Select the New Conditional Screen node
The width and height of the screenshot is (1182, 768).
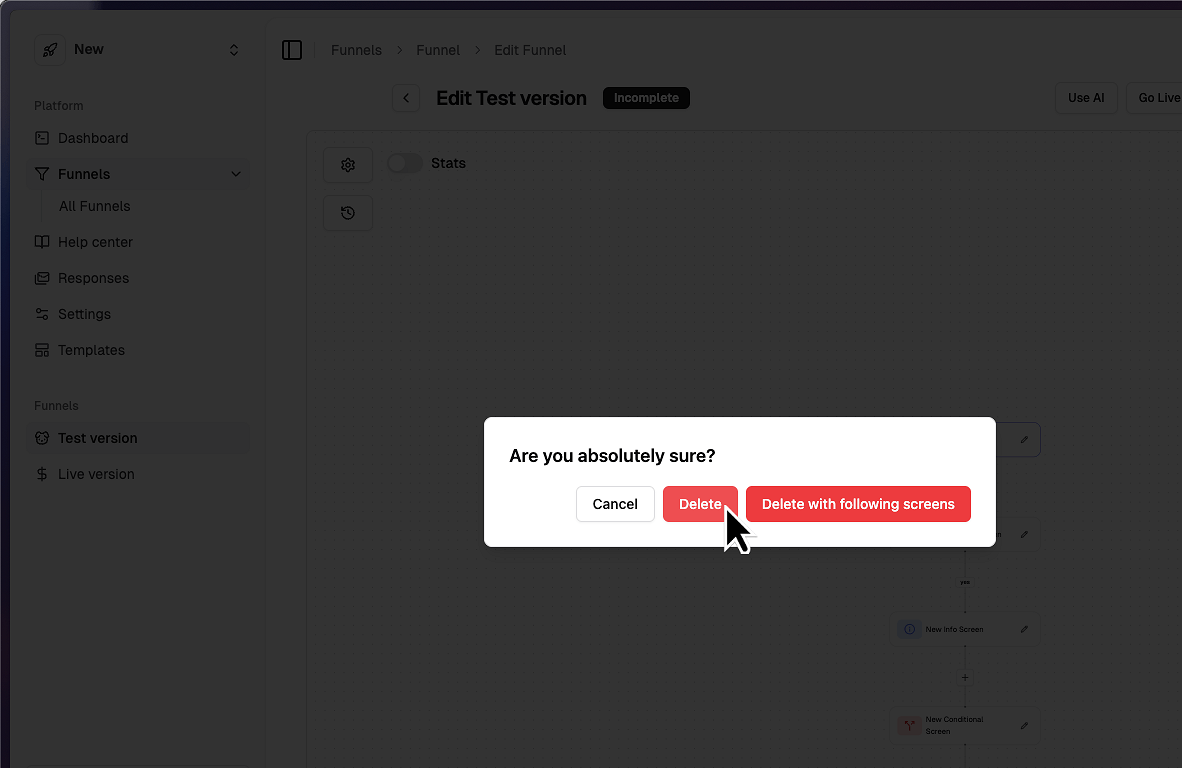(965, 726)
